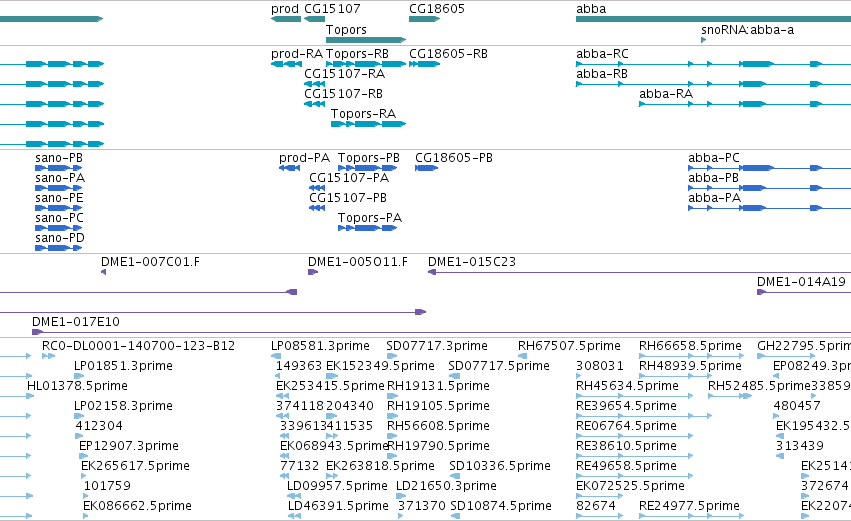Click EST EK265617.5prime
Viewport: 851px width, 521px height.
84,477
